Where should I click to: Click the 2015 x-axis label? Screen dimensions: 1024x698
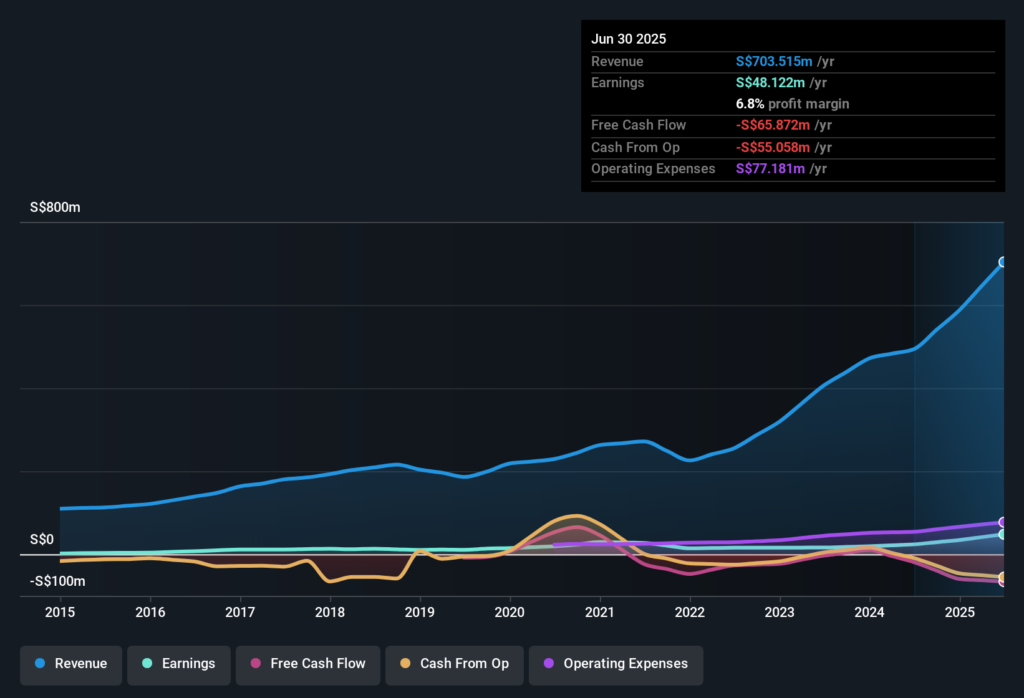coord(60,612)
